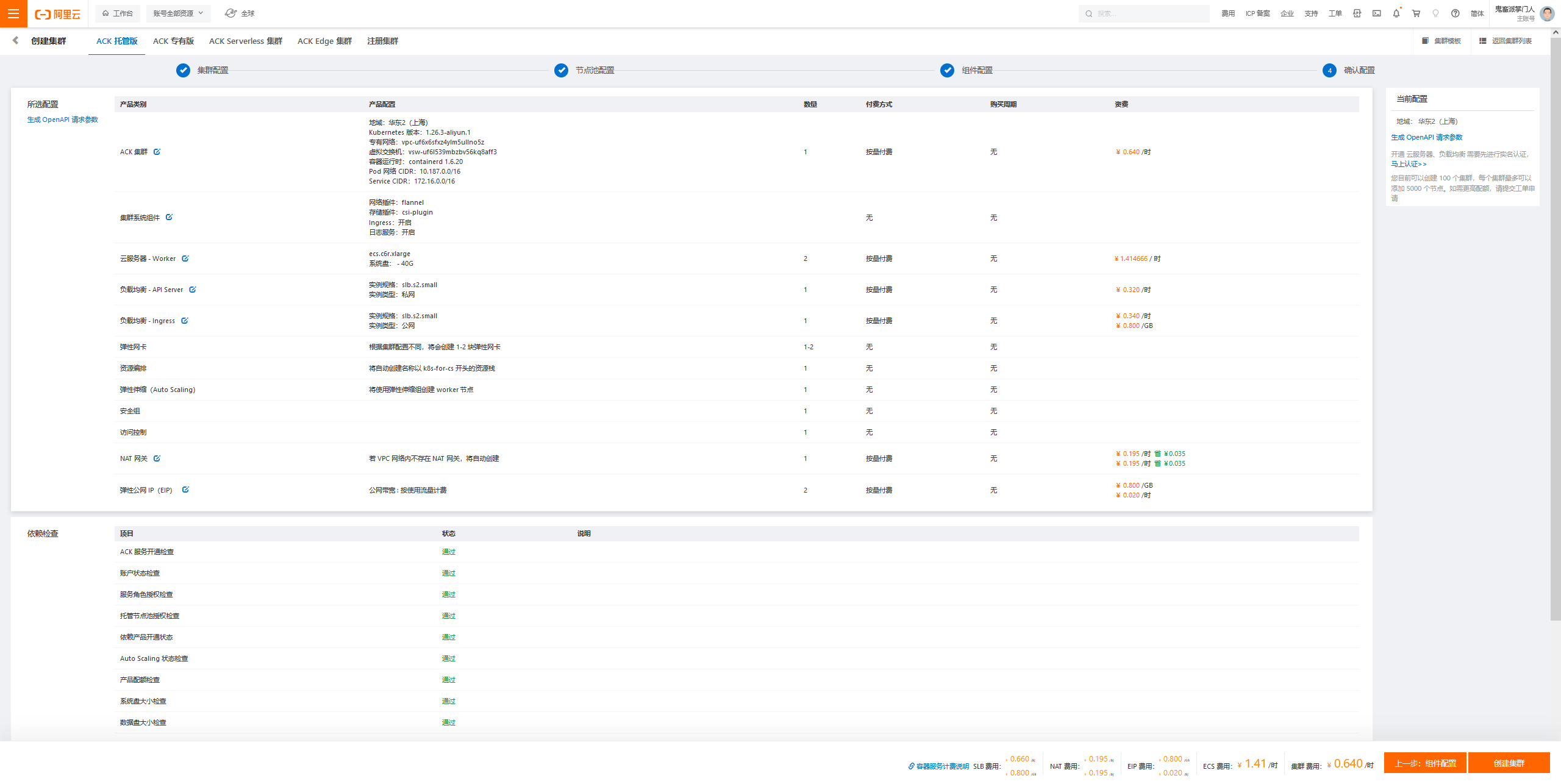This screenshot has width=1561, height=784.
Task: Click 通过 status of Auto Scaling 状态检查
Action: (449, 658)
